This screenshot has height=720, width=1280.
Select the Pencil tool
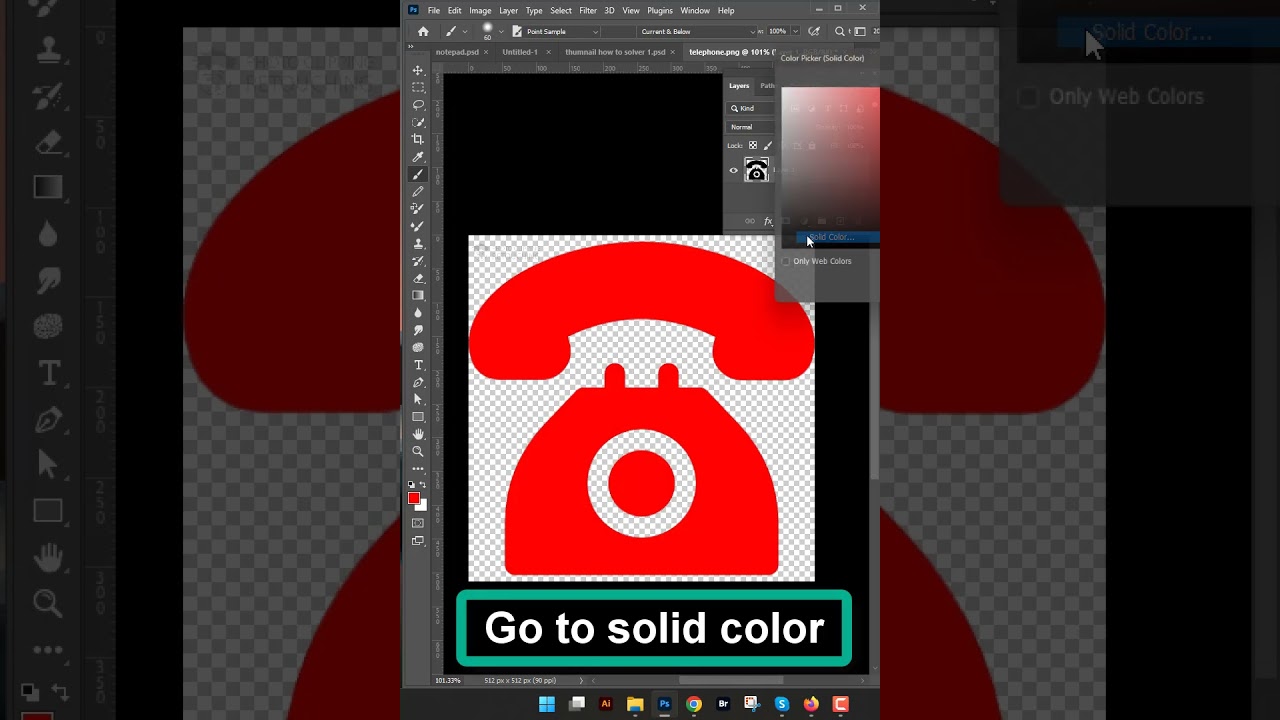(418, 192)
